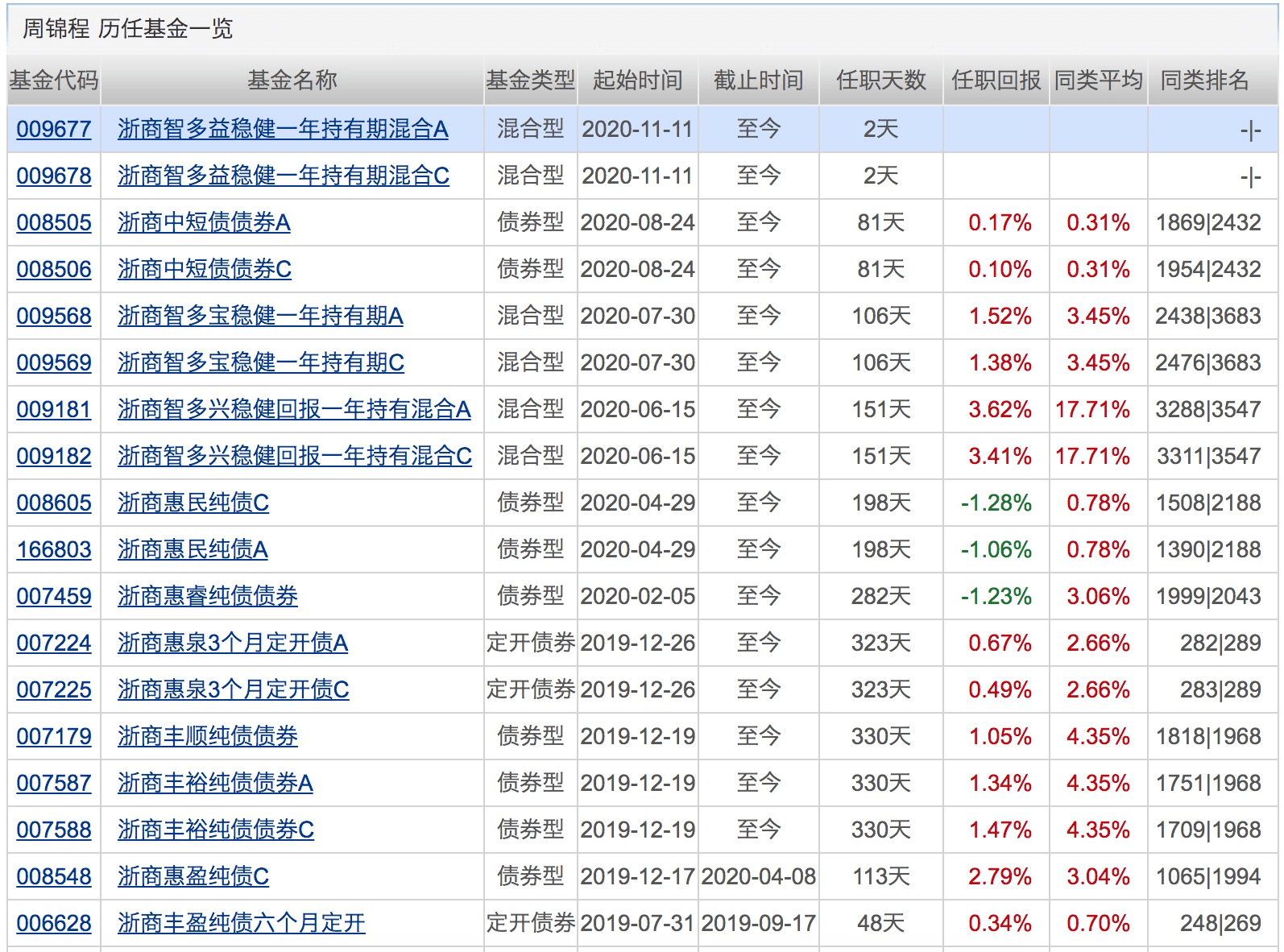Open fund 浙商惠泉3个月定开债A
Image resolution: width=1284 pixels, height=952 pixels.
(x=233, y=643)
